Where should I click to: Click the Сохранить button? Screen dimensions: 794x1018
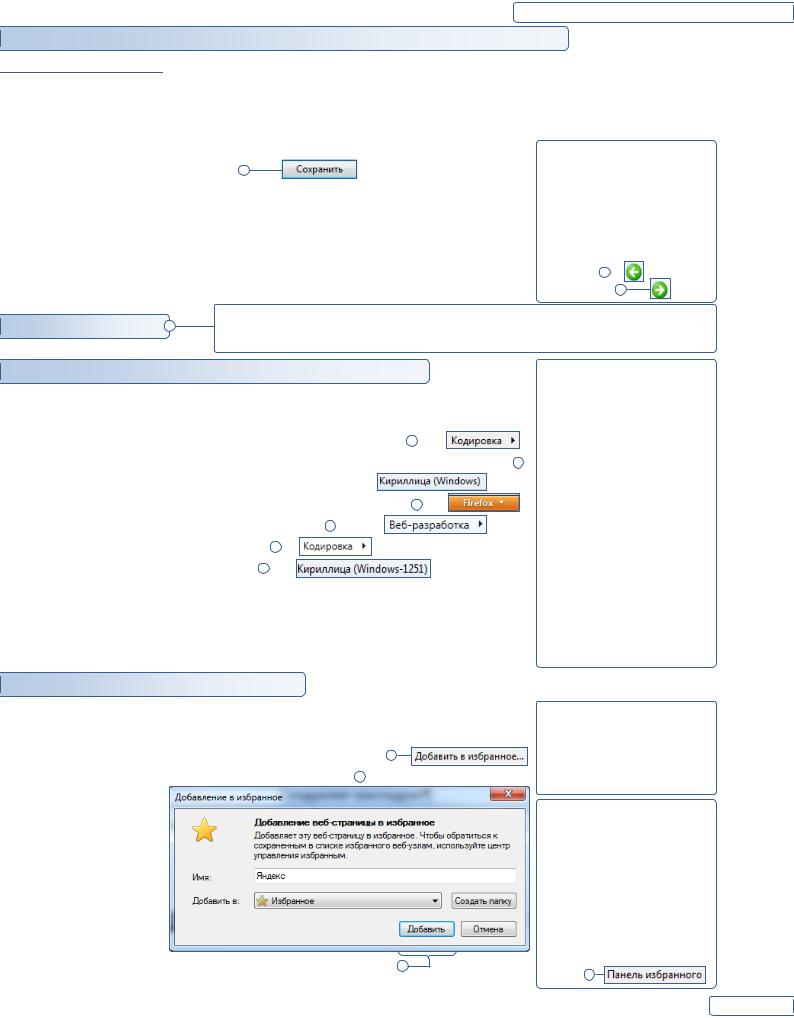(x=319, y=169)
